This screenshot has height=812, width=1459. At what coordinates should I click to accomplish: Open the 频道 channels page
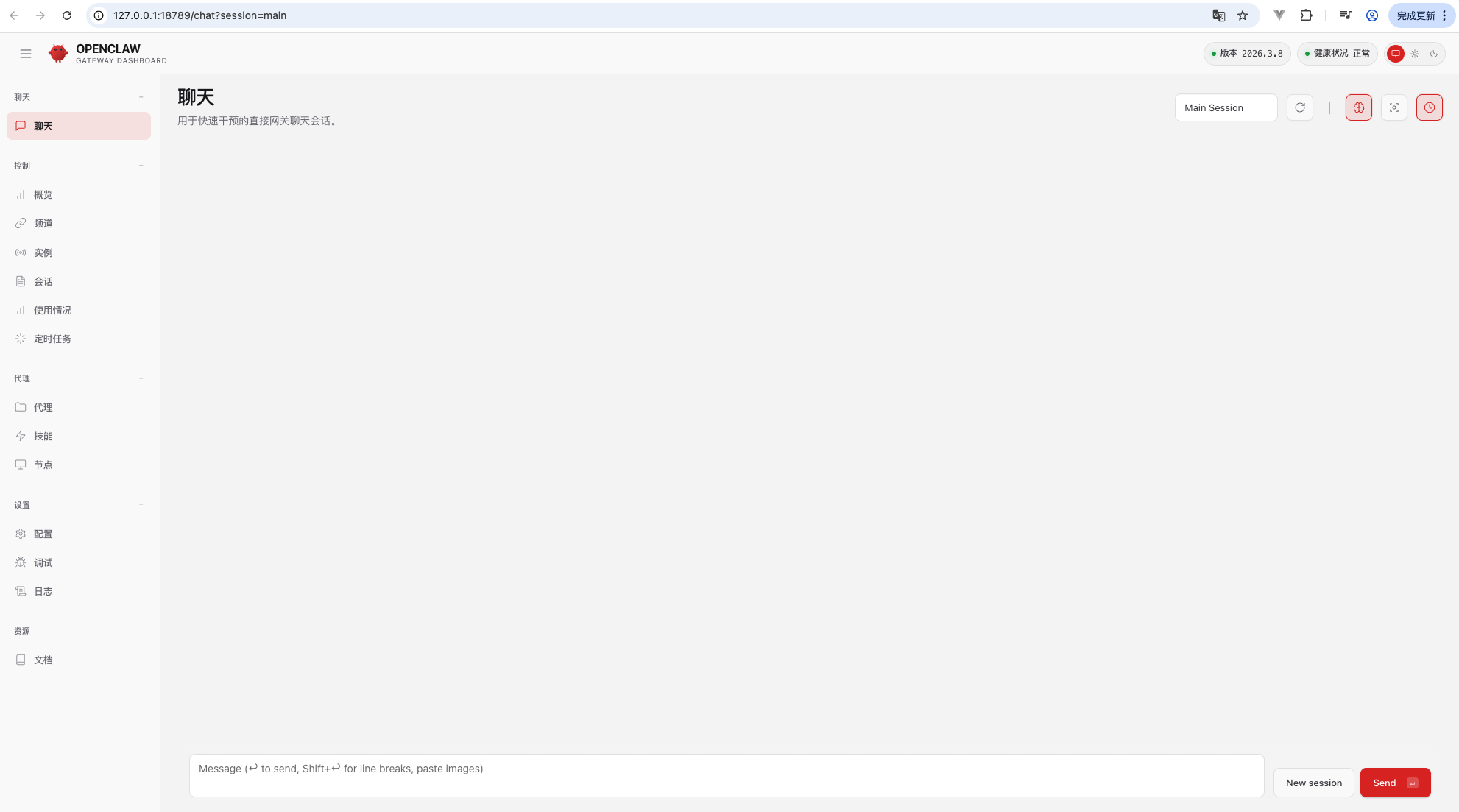[x=79, y=223]
